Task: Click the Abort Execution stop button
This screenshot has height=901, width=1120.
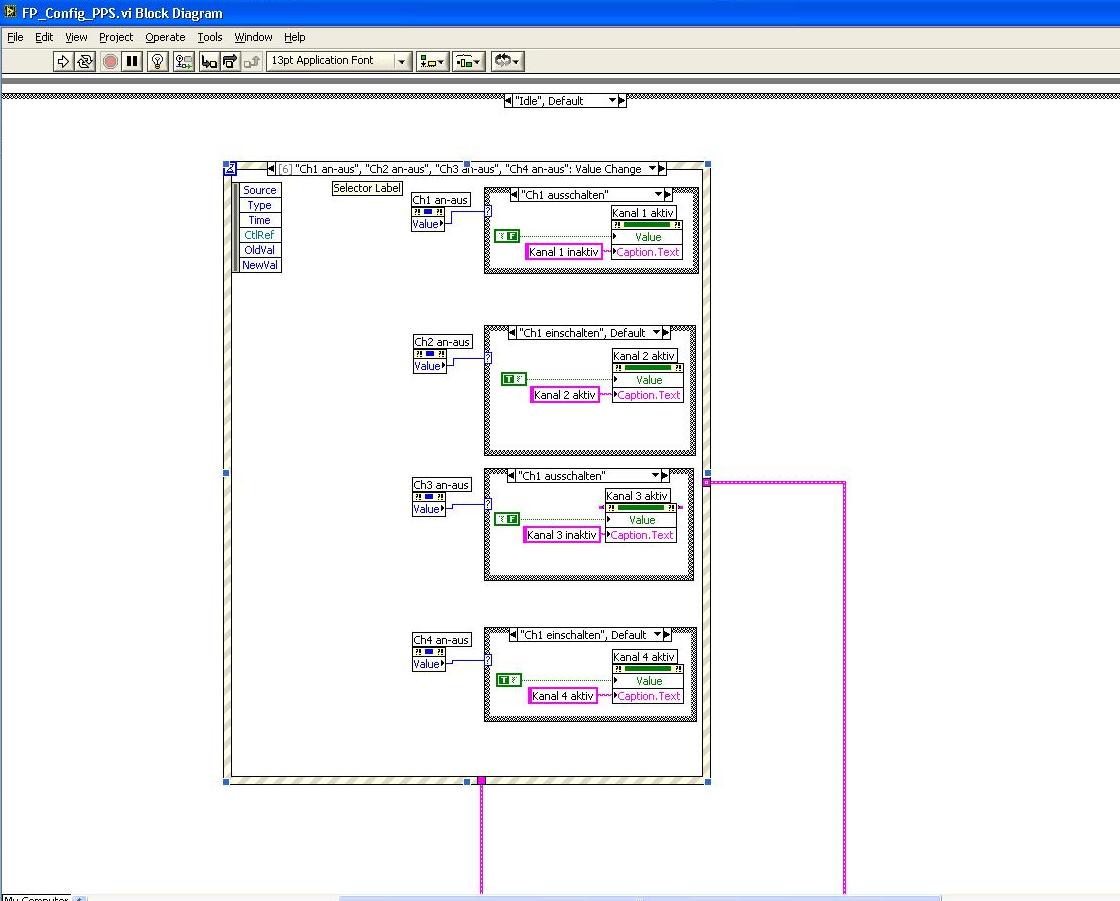Action: [x=110, y=61]
